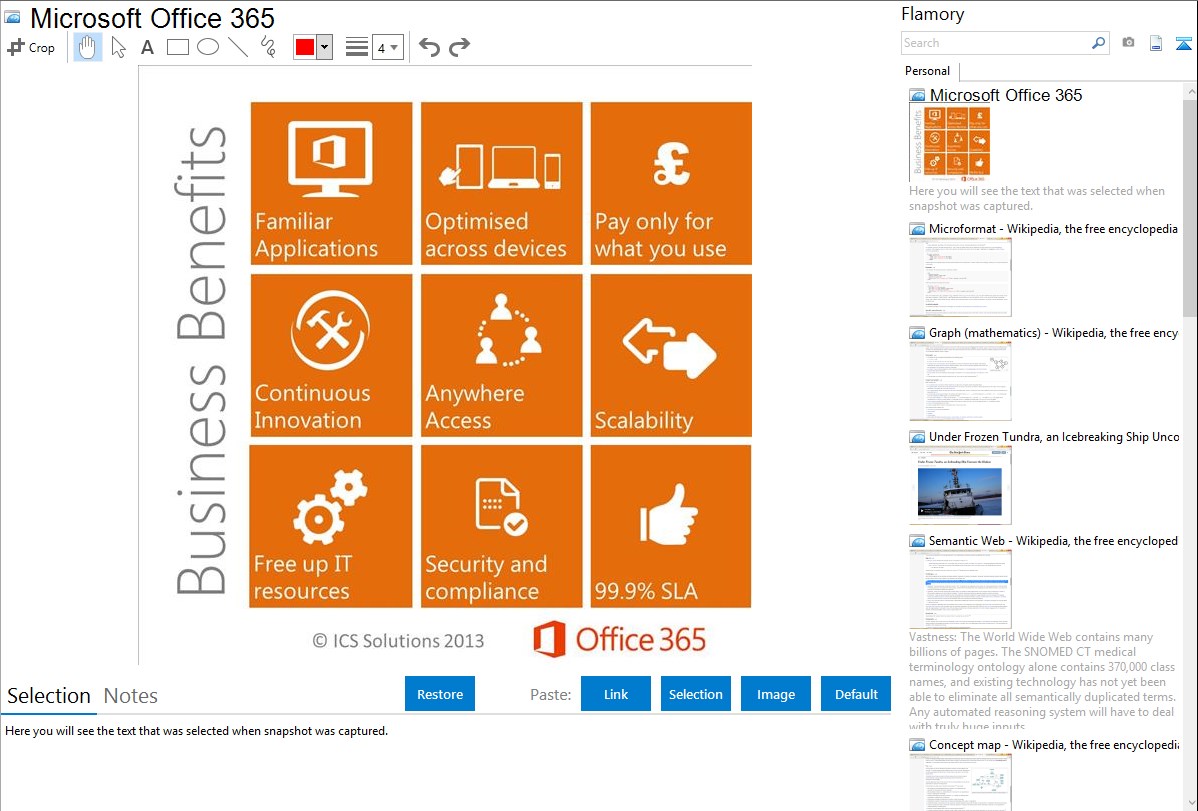
Task: Click the Pay only for what you use tile
Action: point(671,183)
